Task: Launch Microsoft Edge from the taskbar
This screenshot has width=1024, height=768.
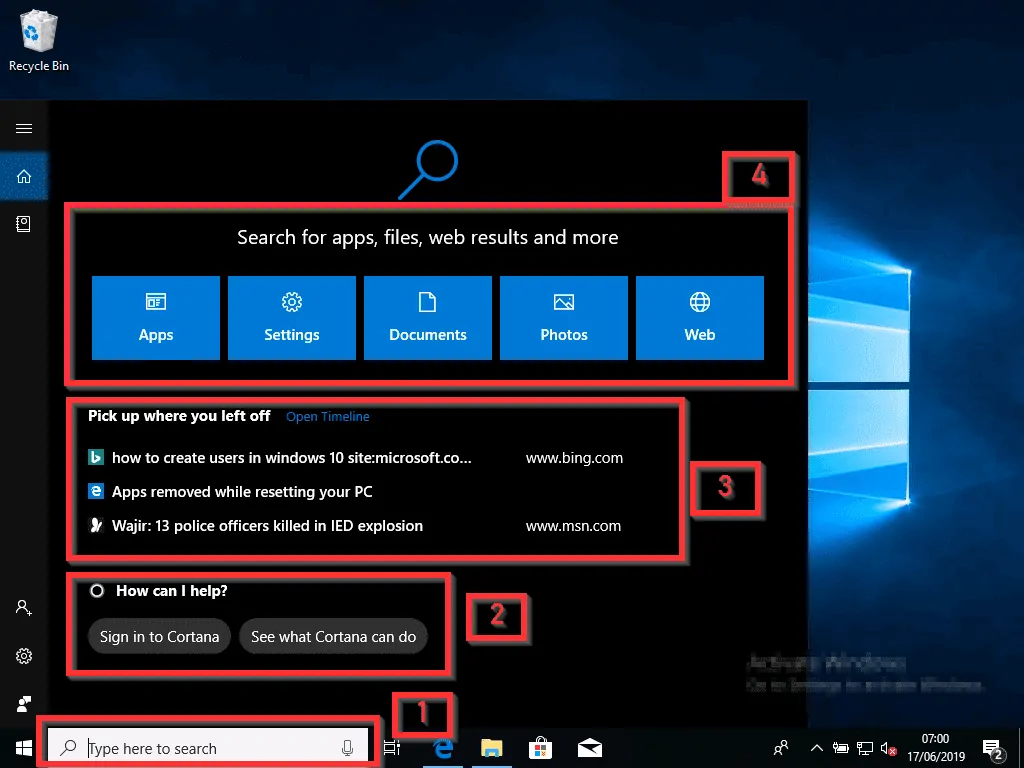Action: [x=441, y=747]
